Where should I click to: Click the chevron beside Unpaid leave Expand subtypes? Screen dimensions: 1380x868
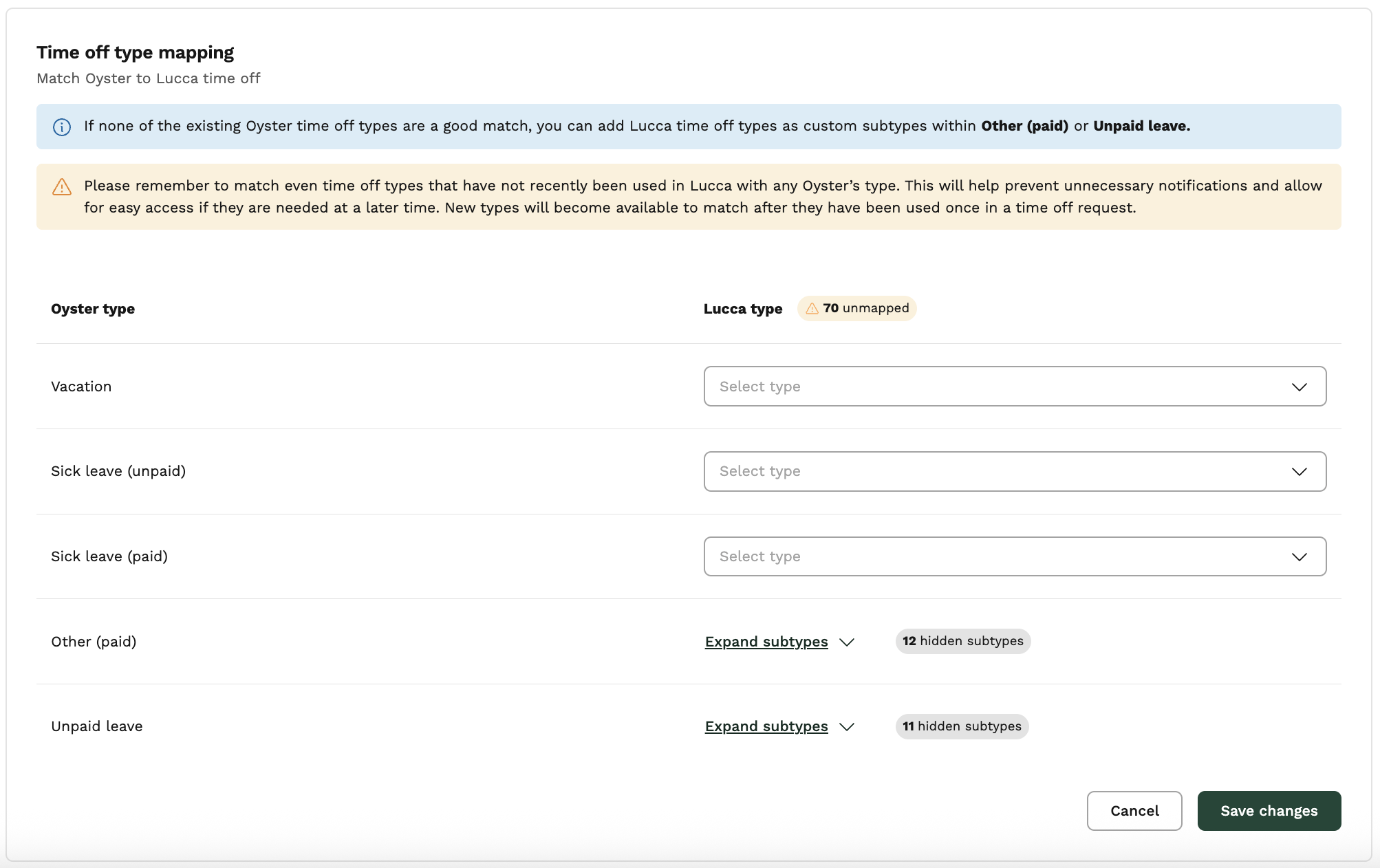[x=847, y=727]
